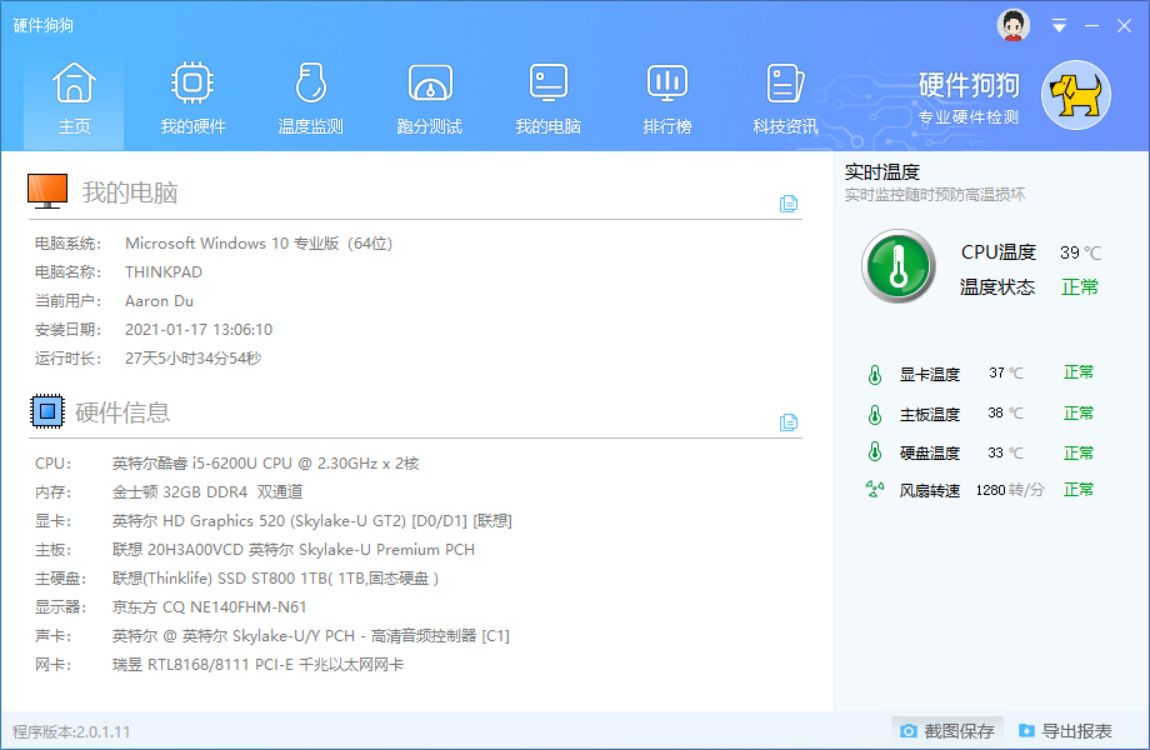The image size is (1150, 750).
Task: Click the camera icon on 截图保存
Action: pyautogui.click(x=908, y=730)
